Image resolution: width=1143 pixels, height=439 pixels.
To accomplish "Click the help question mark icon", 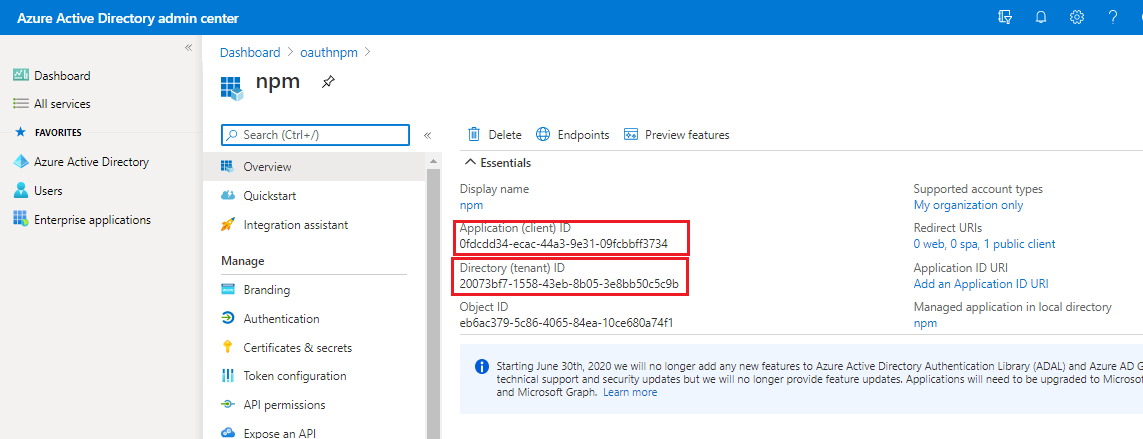I will [1112, 17].
